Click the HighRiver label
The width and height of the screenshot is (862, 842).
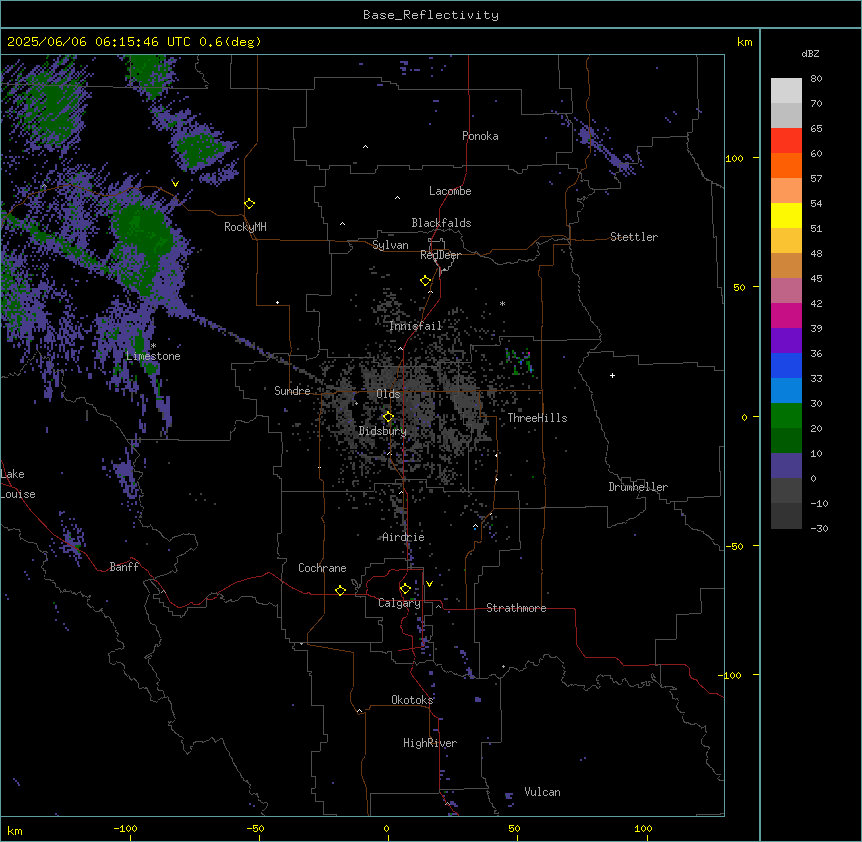pyautogui.click(x=430, y=743)
